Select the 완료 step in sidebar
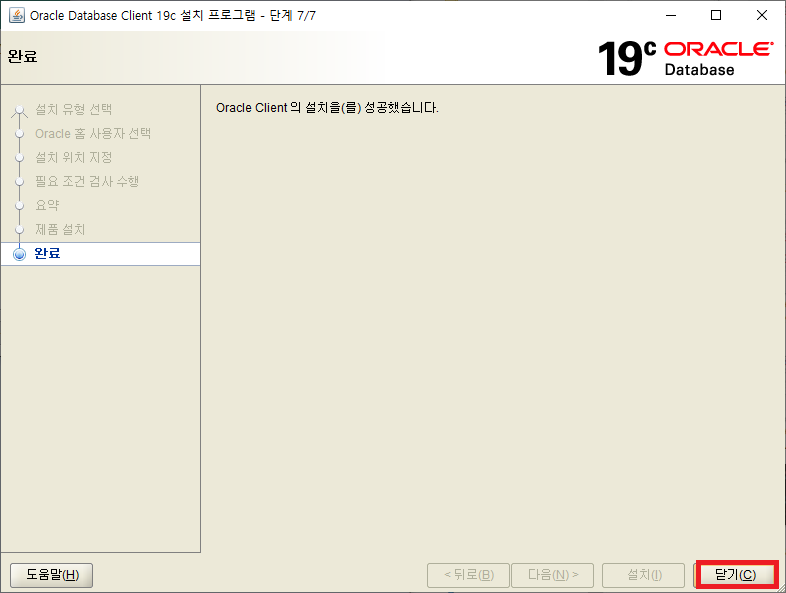 [100, 254]
